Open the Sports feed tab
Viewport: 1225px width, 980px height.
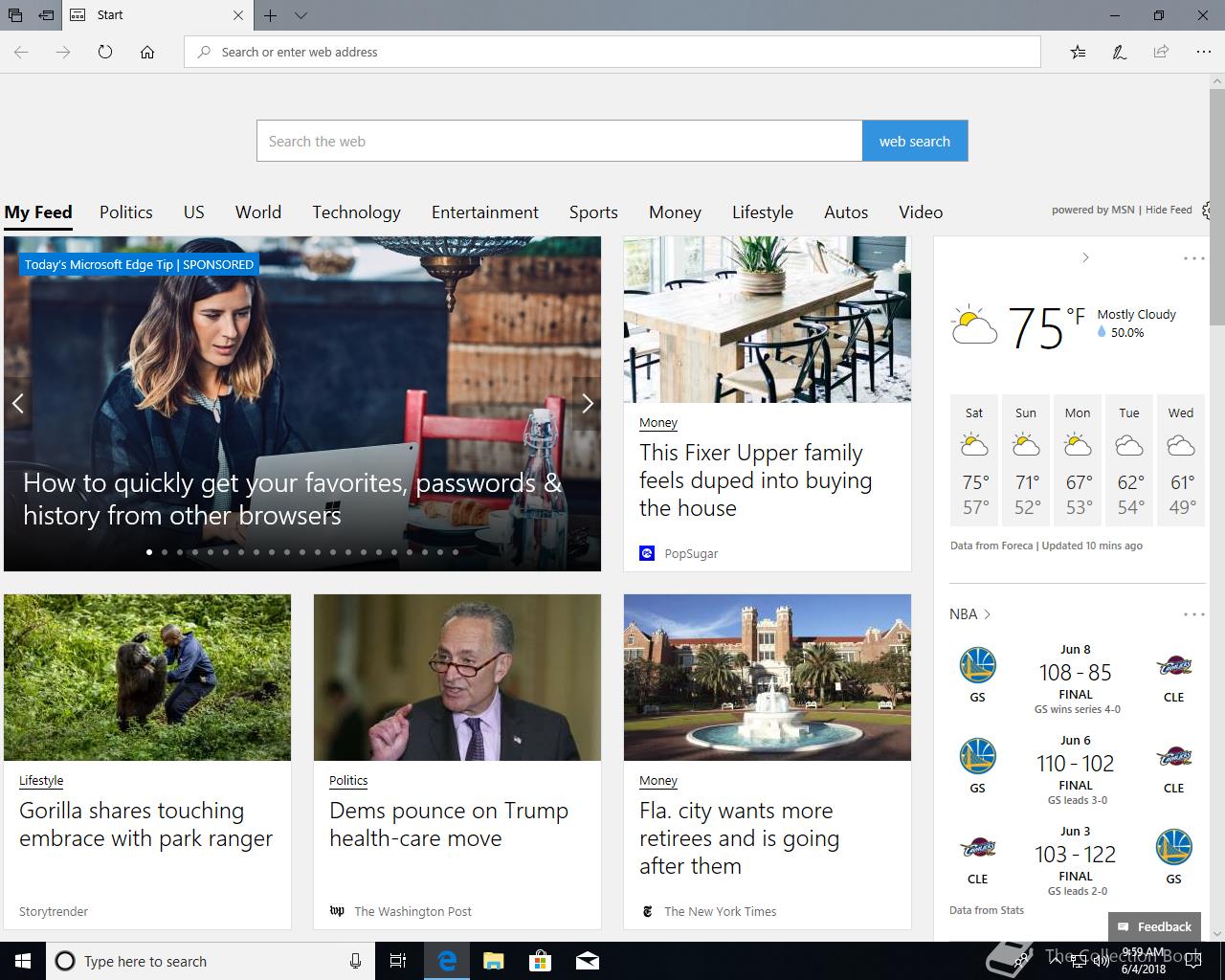pos(593,212)
